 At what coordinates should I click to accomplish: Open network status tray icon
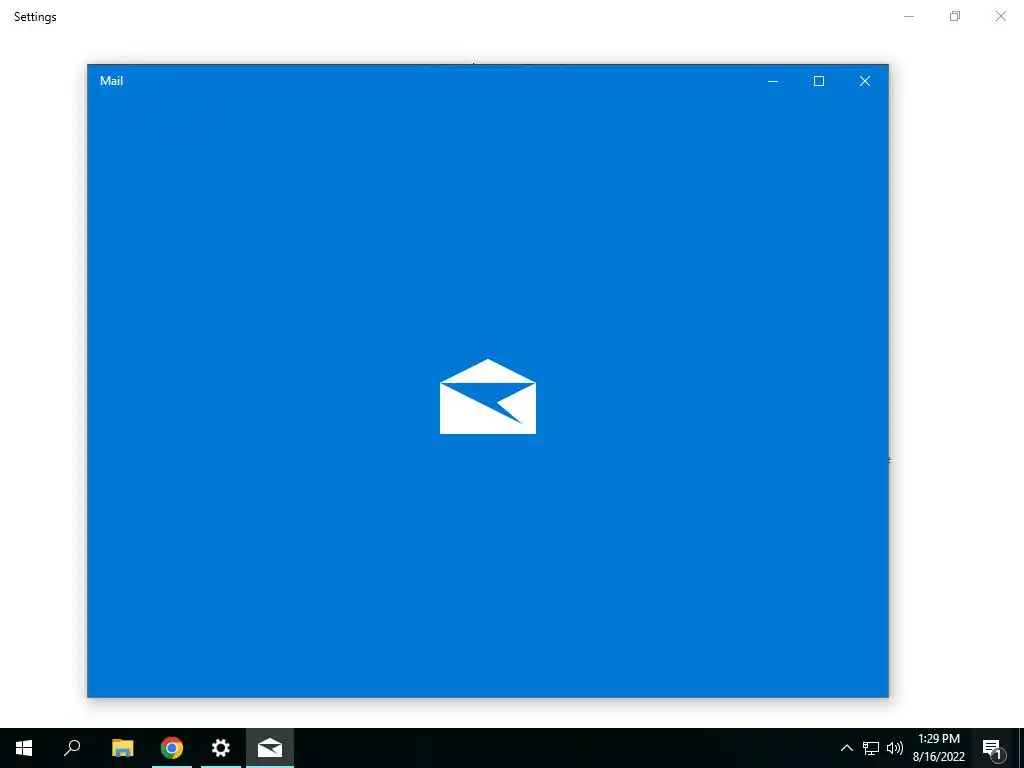(871, 748)
